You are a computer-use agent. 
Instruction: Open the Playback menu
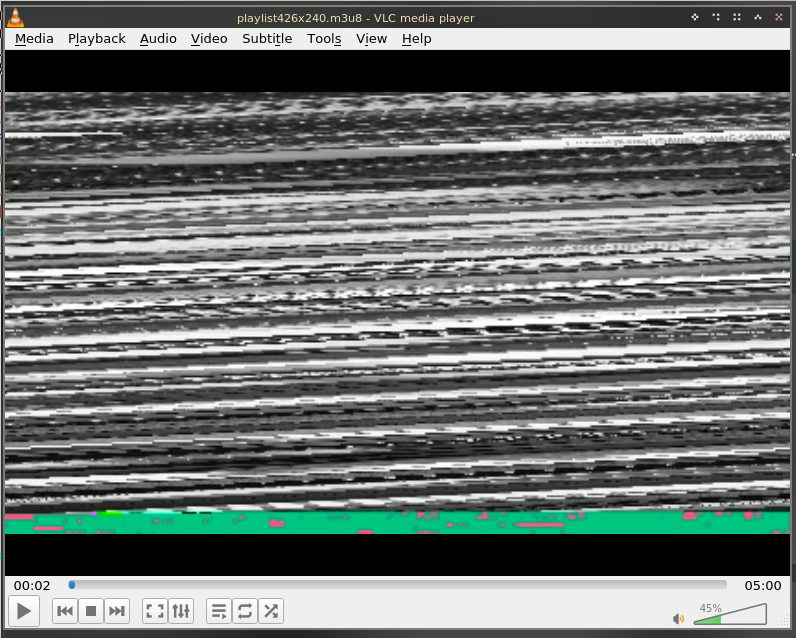click(x=96, y=39)
